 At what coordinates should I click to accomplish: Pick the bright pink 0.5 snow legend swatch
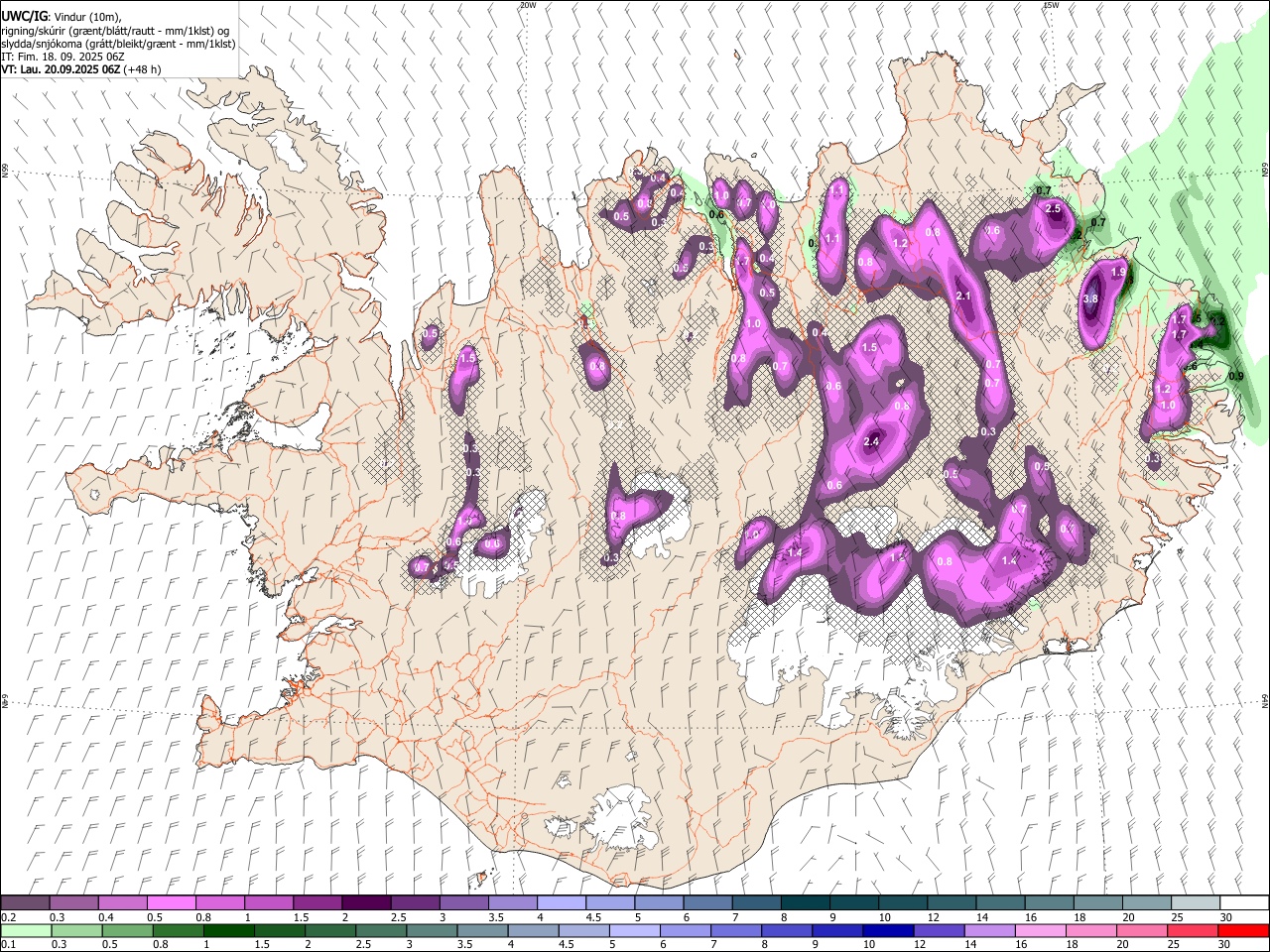(171, 902)
